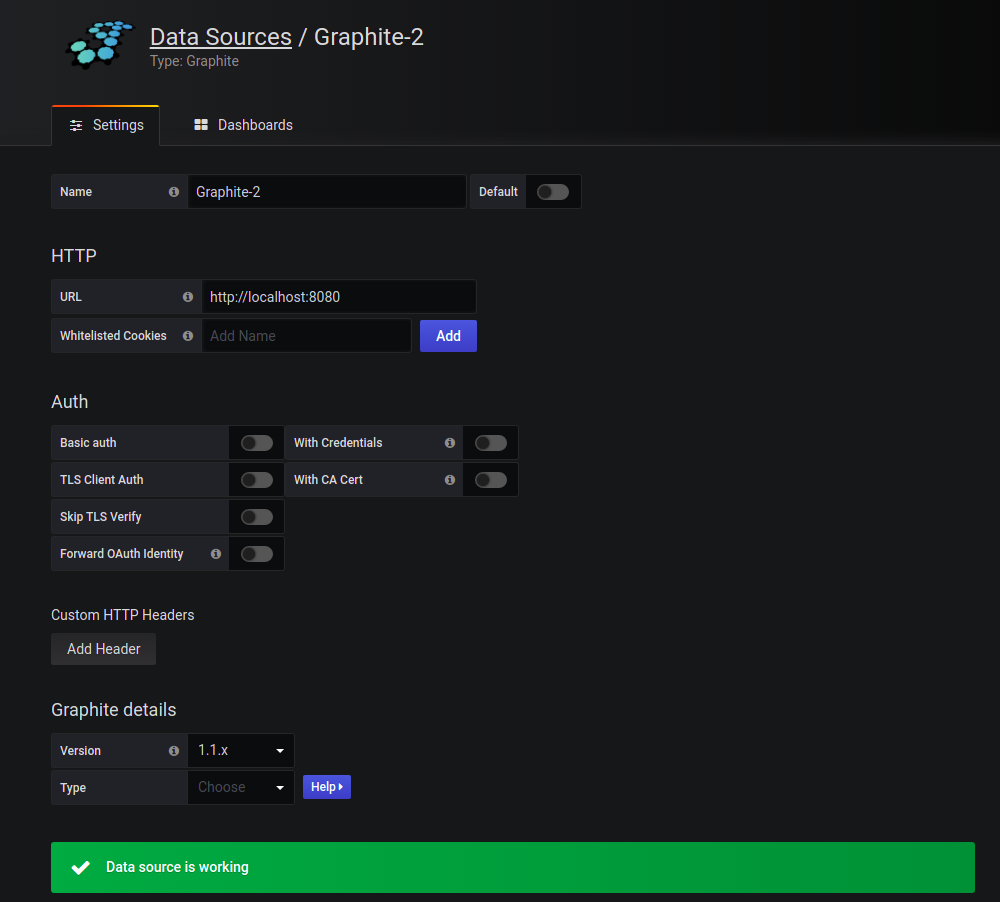This screenshot has height=902, width=1000.
Task: Click the 'Custom HTTP Headers' heading
Action: (x=122, y=615)
